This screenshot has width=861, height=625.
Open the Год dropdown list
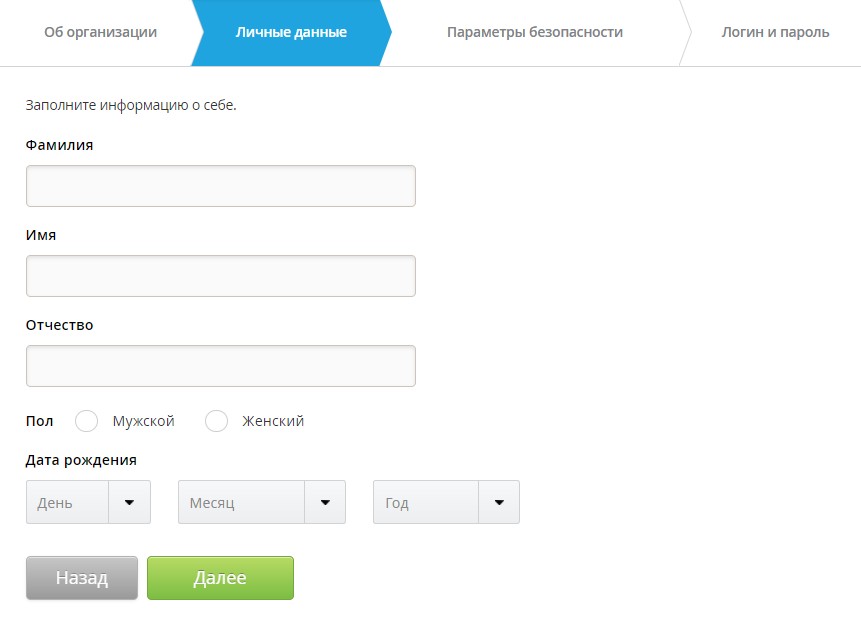tap(446, 503)
